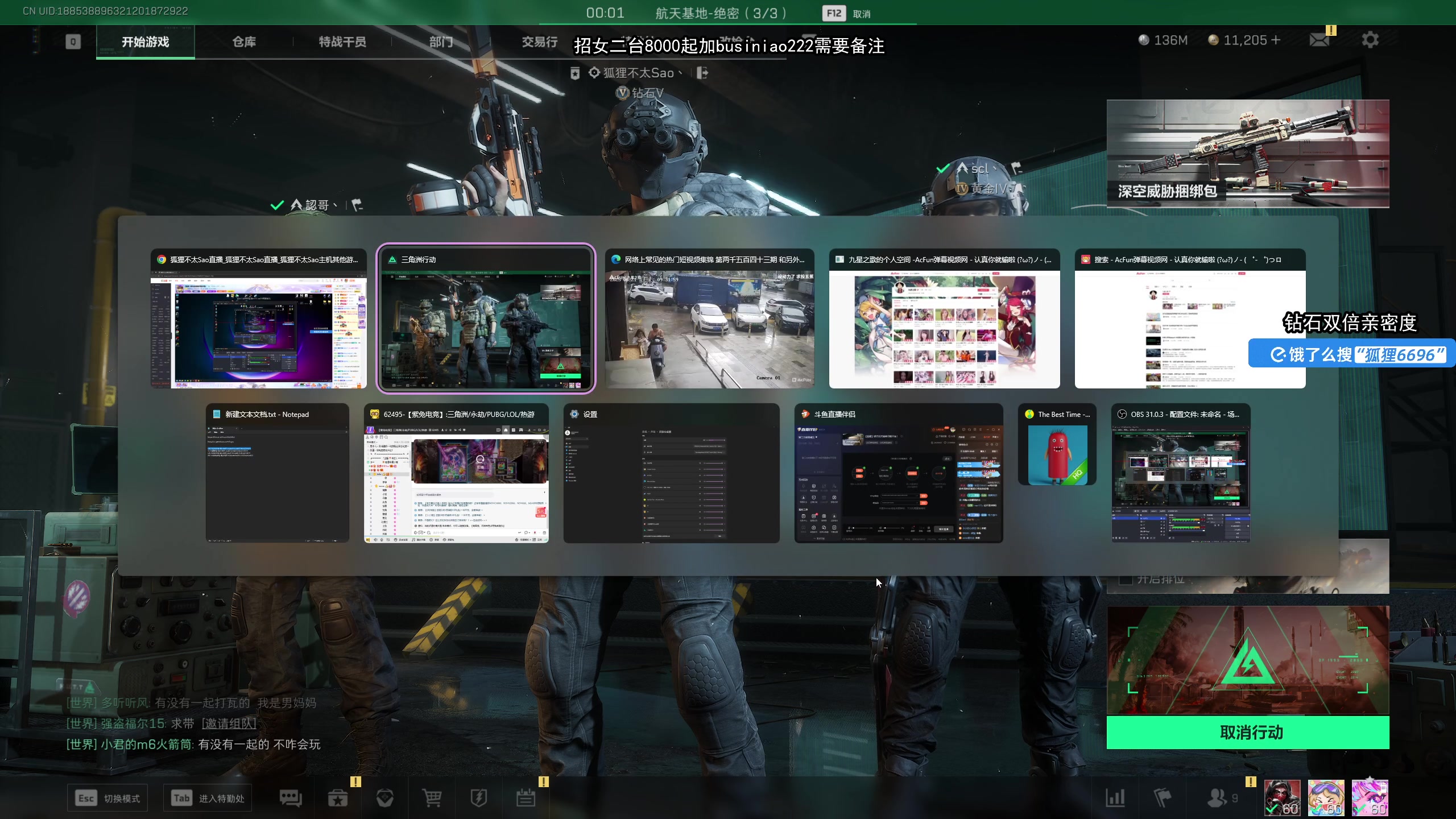Switch to the 交易行 tab
Image resolution: width=1456 pixels, height=819 pixels.
click(x=539, y=42)
